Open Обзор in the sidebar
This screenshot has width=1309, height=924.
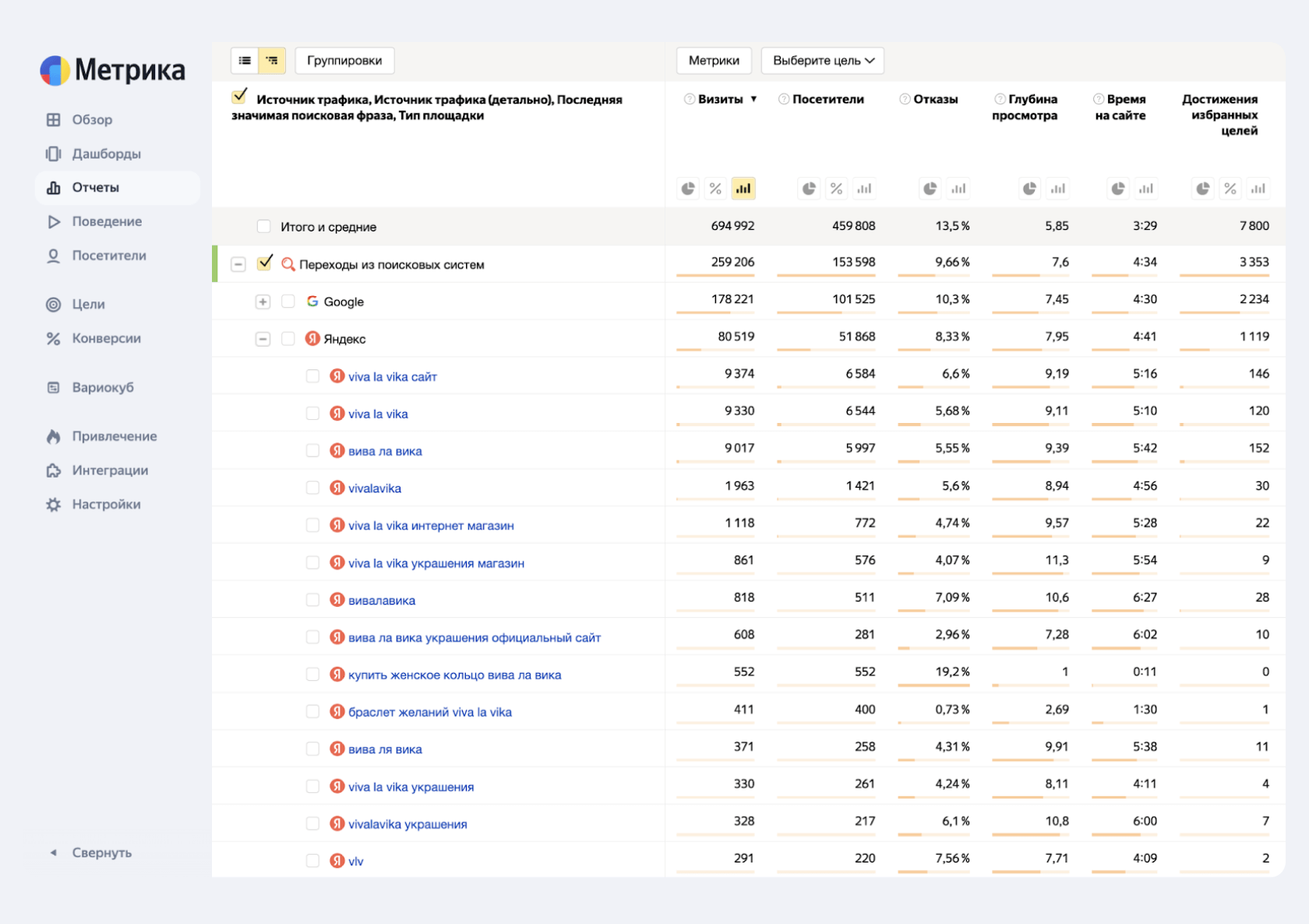79,119
